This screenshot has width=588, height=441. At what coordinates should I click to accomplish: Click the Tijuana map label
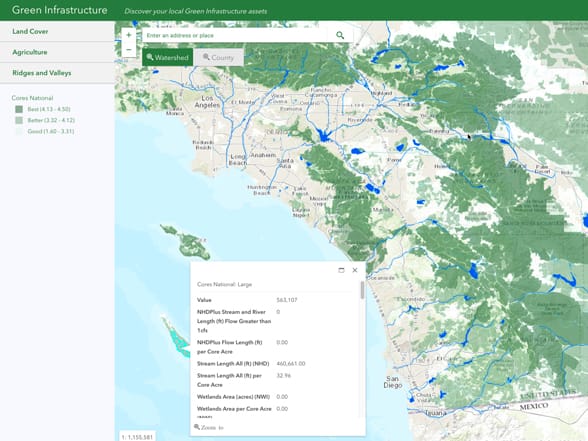click(x=435, y=413)
